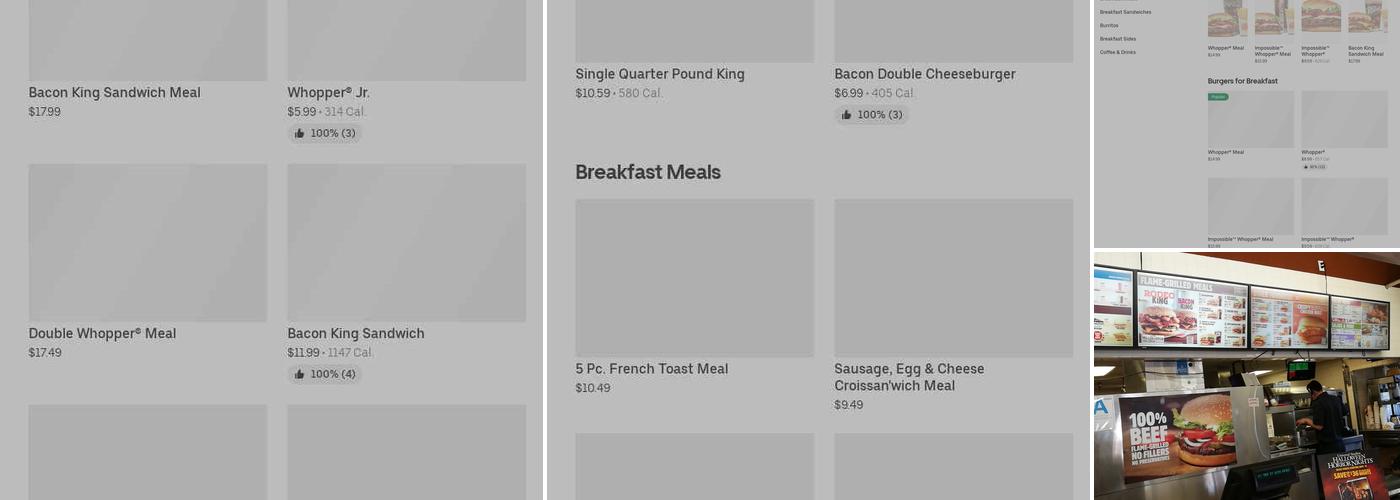Open the Coffee & Drinks category
Image resolution: width=1400 pixels, height=500 pixels.
[x=1118, y=52]
